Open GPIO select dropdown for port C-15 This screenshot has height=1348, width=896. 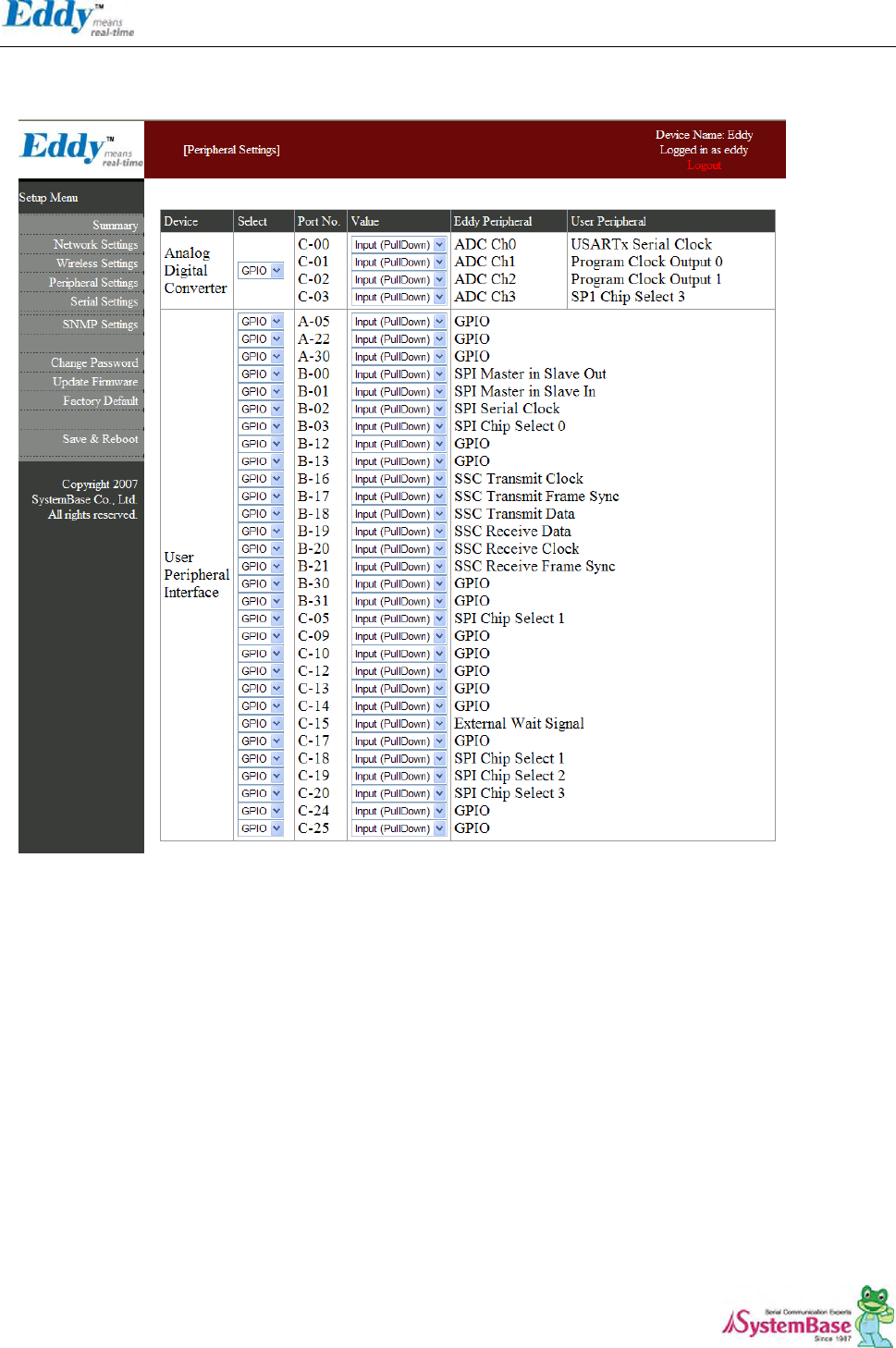click(x=261, y=724)
